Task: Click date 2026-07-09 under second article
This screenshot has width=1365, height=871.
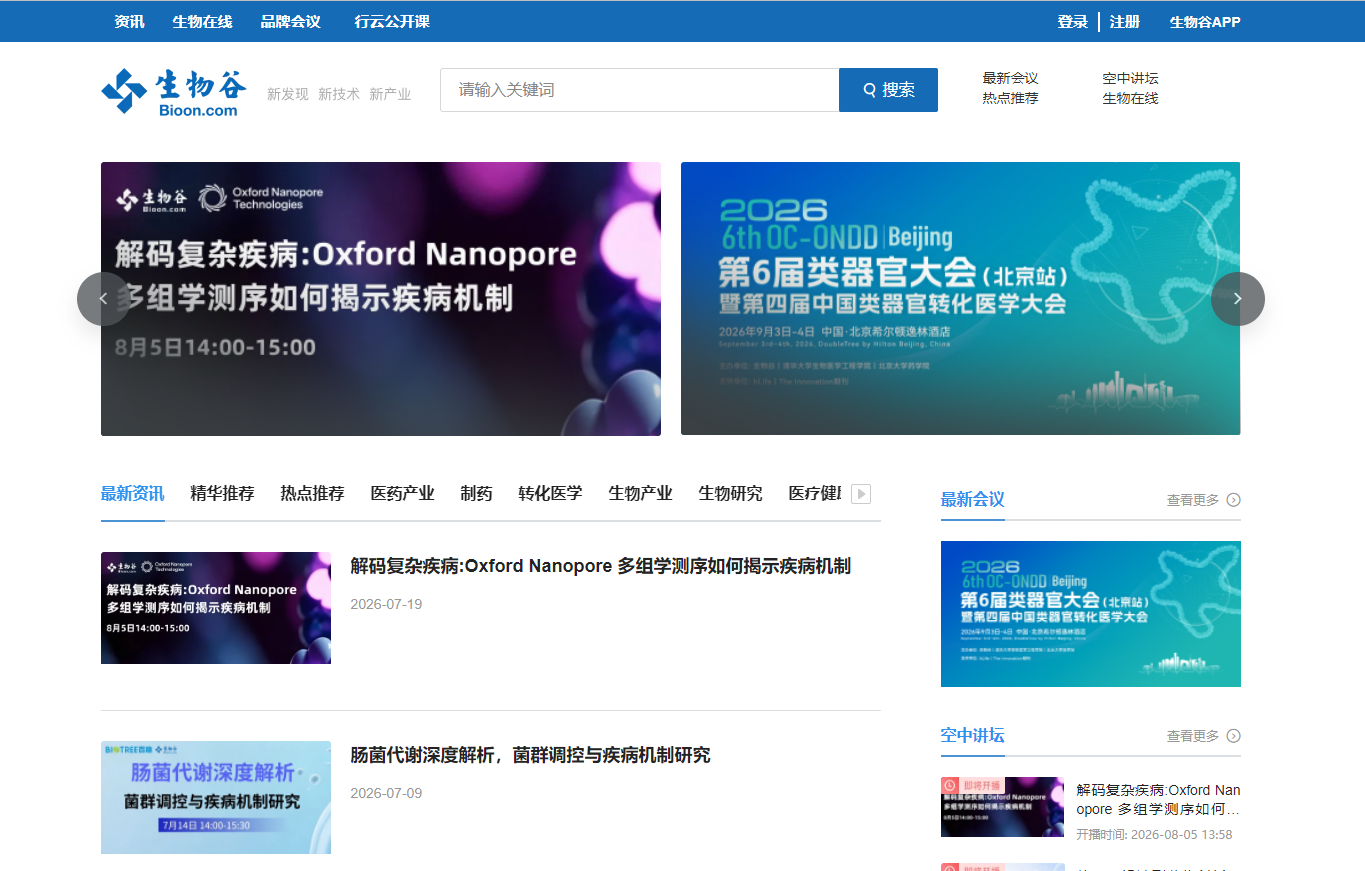Action: coord(386,793)
